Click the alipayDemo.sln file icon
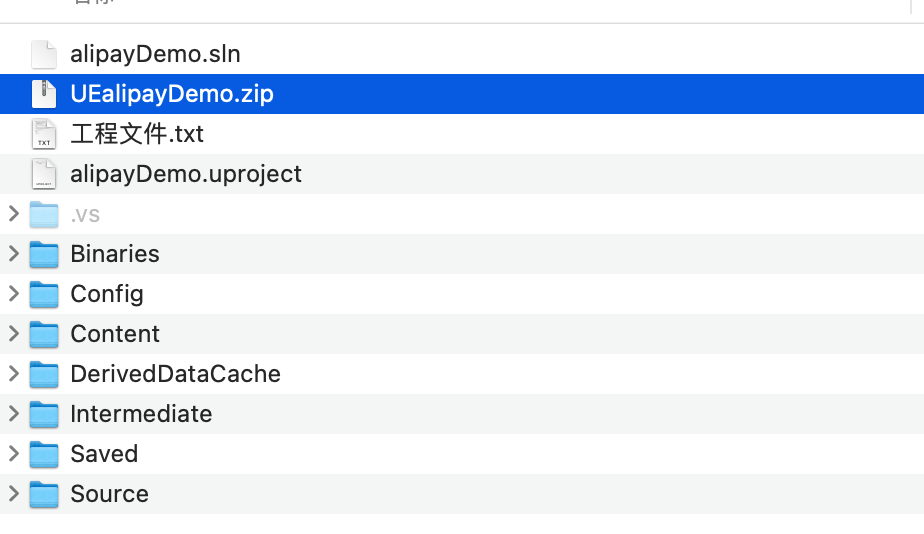The height and width of the screenshot is (534, 924). (x=44, y=54)
